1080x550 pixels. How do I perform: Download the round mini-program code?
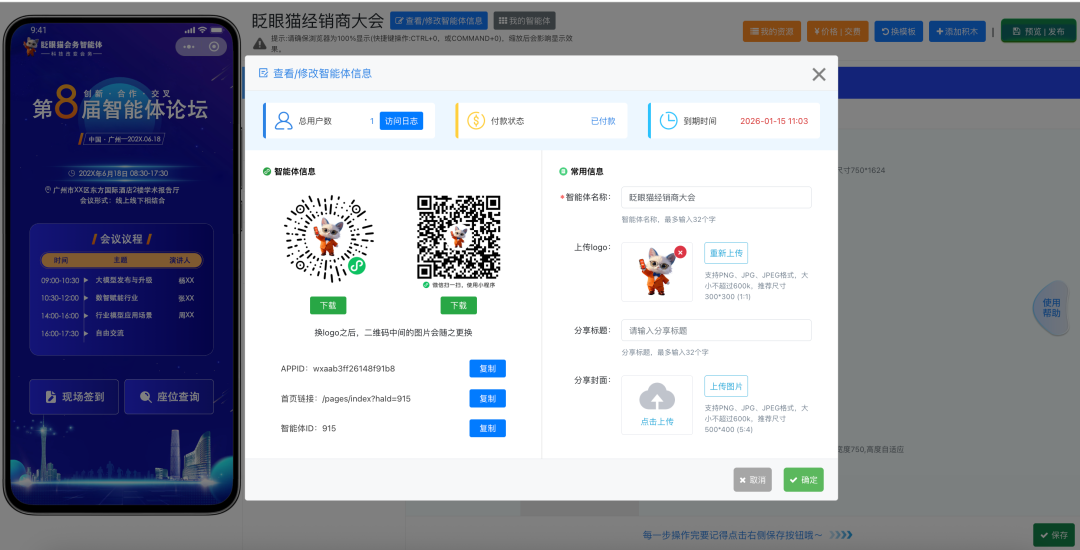[328, 305]
